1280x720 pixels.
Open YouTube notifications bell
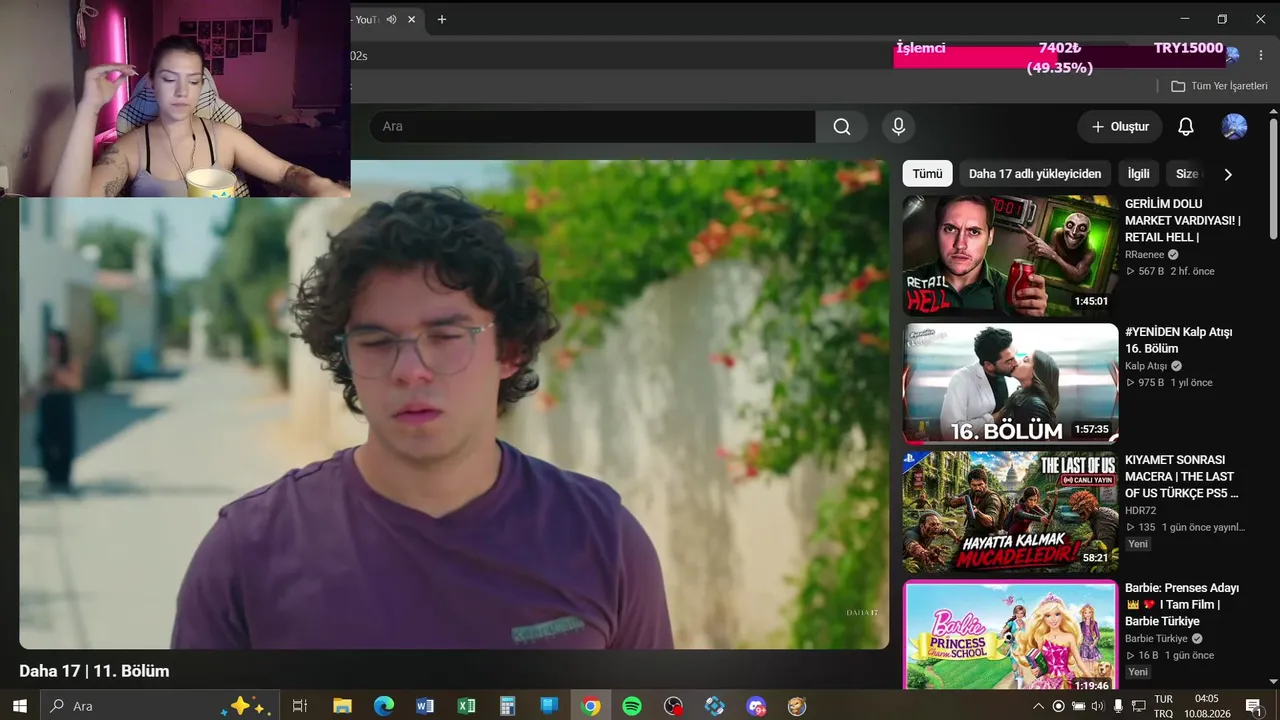[1186, 127]
